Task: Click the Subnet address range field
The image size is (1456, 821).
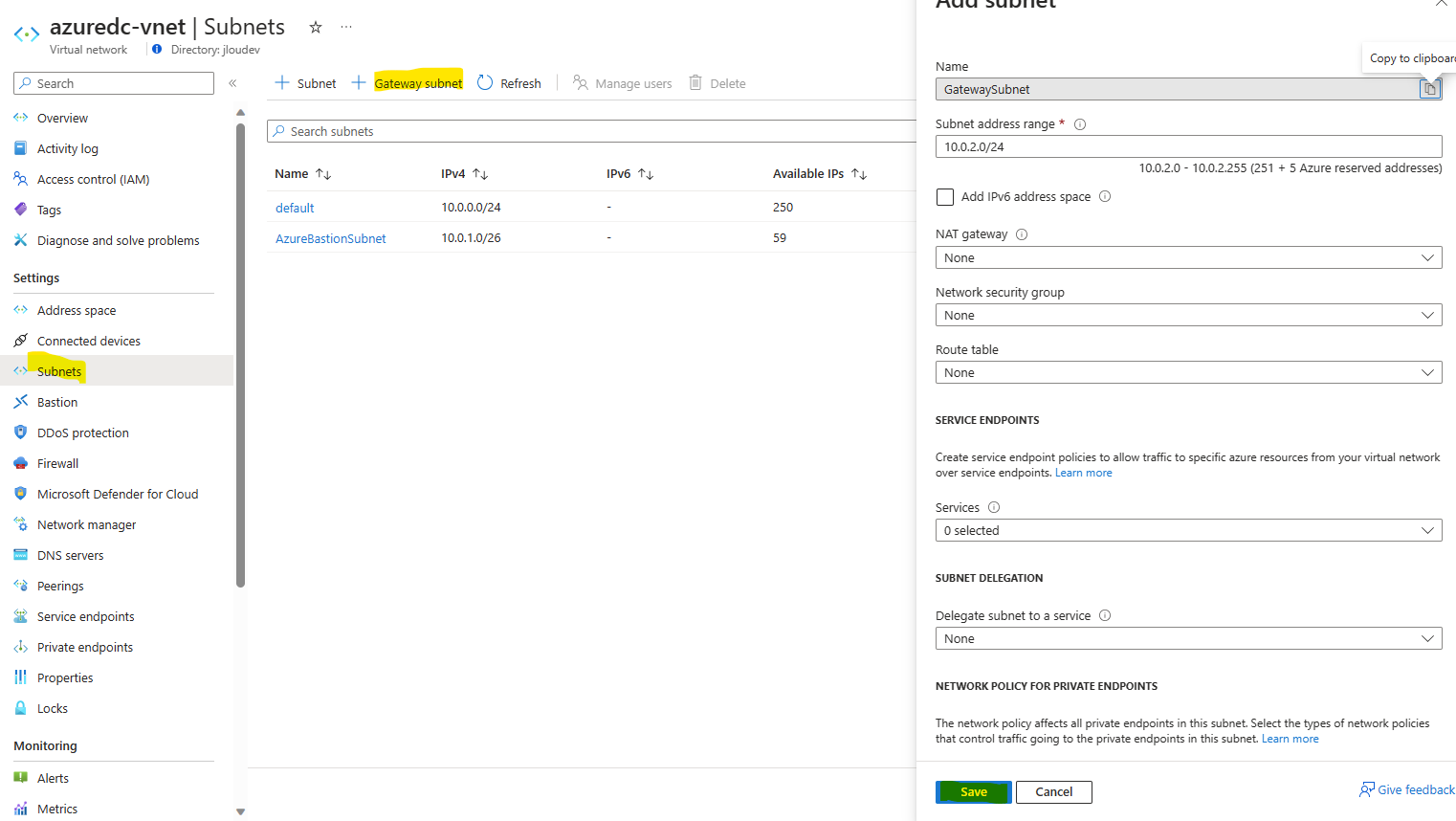Action: 1188,146
